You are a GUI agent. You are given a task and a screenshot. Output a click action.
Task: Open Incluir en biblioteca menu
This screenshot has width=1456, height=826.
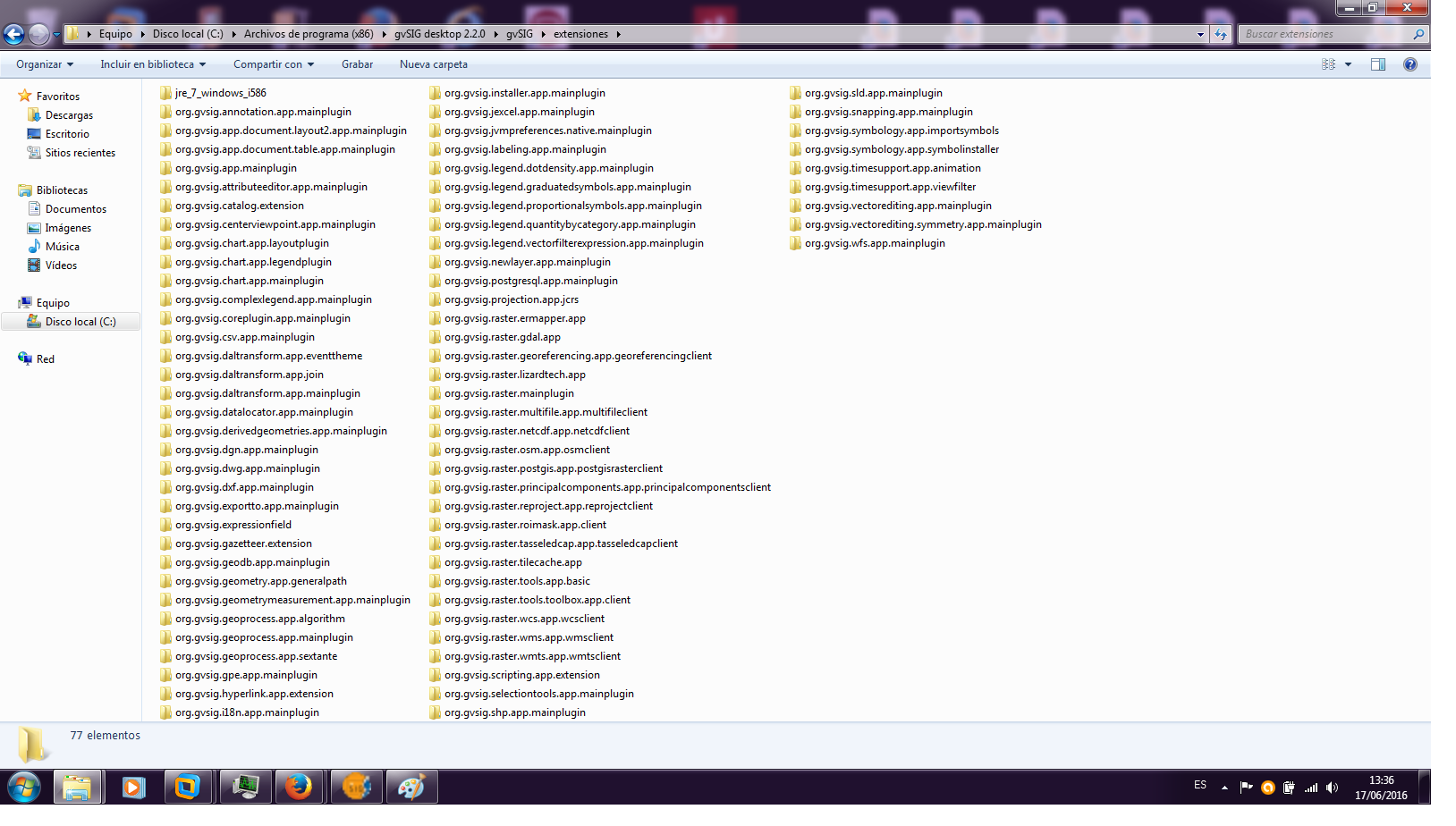tap(153, 64)
